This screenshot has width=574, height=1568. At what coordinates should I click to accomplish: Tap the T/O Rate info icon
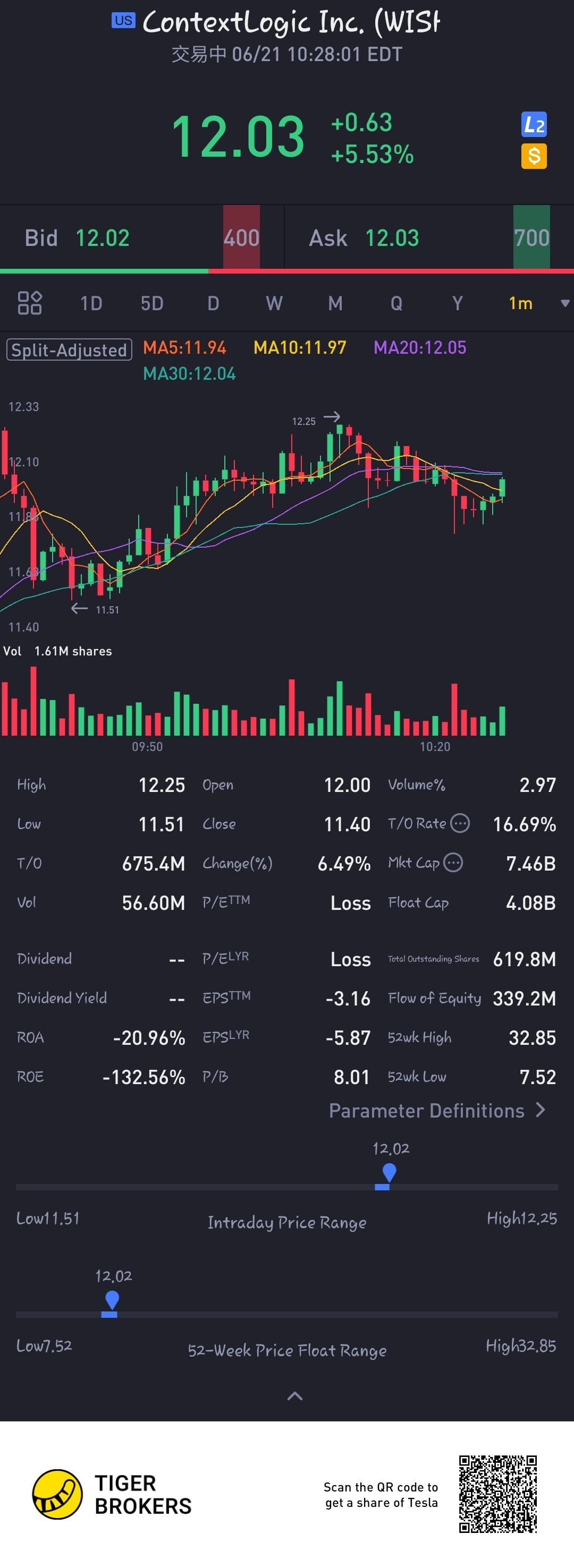pos(460,823)
